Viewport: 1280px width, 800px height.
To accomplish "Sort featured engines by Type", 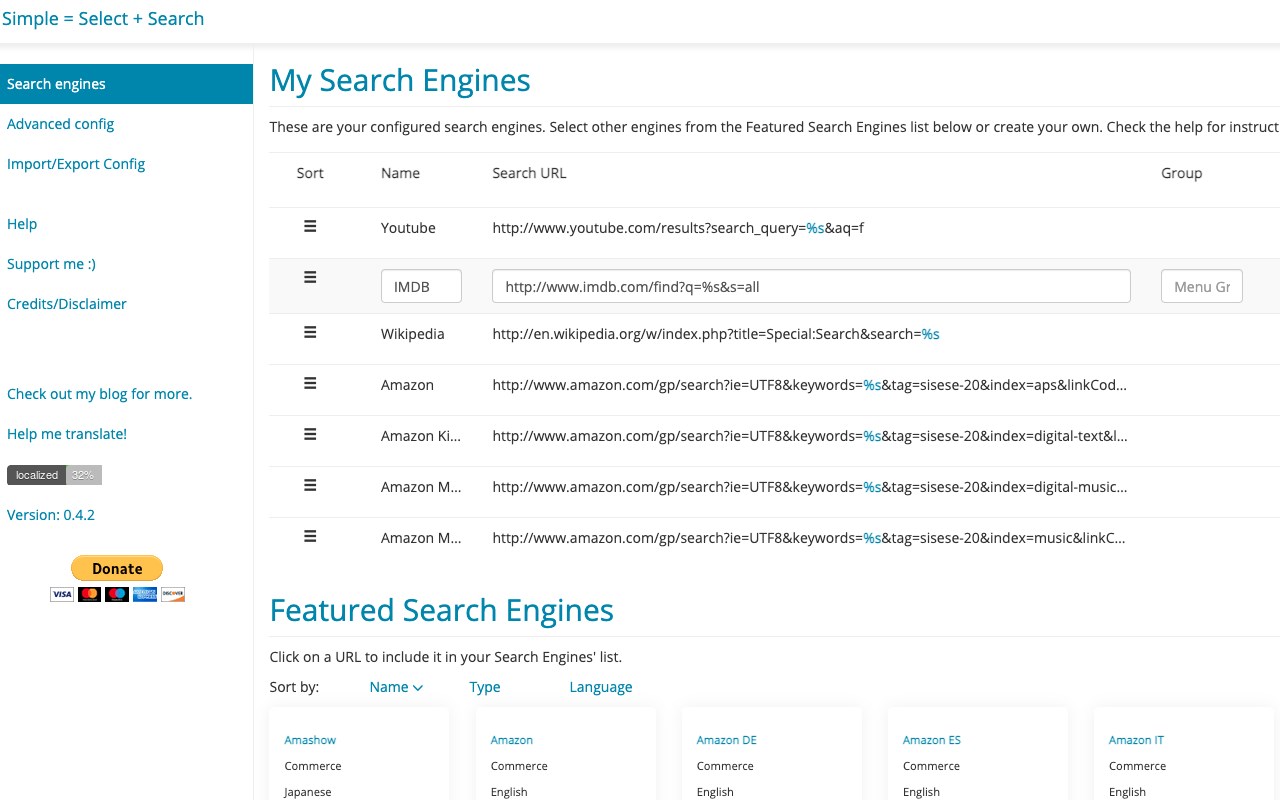I will [485, 687].
